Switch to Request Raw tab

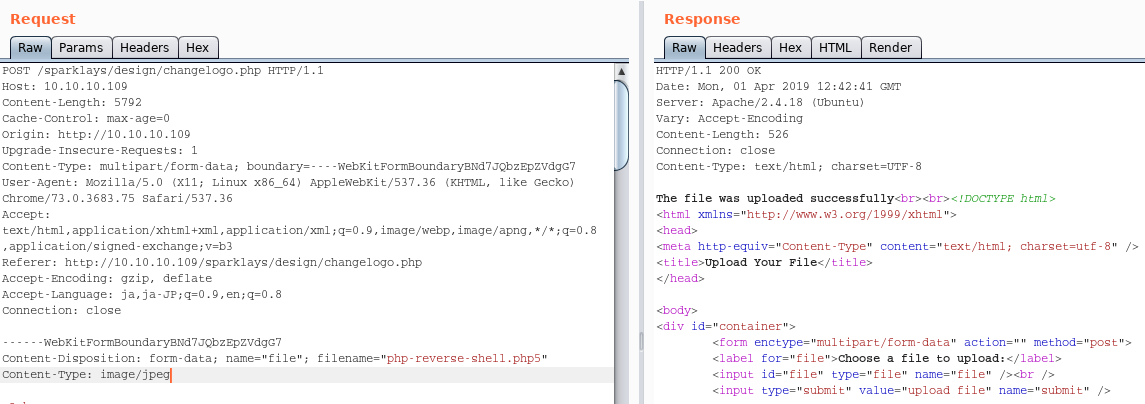31,47
